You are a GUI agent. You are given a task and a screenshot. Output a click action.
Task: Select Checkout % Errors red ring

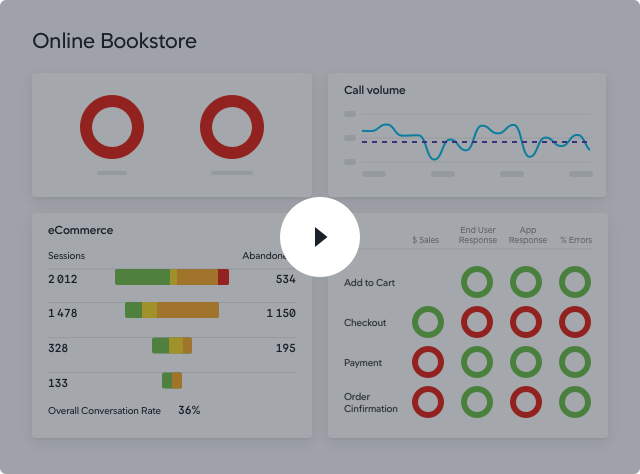pos(575,322)
